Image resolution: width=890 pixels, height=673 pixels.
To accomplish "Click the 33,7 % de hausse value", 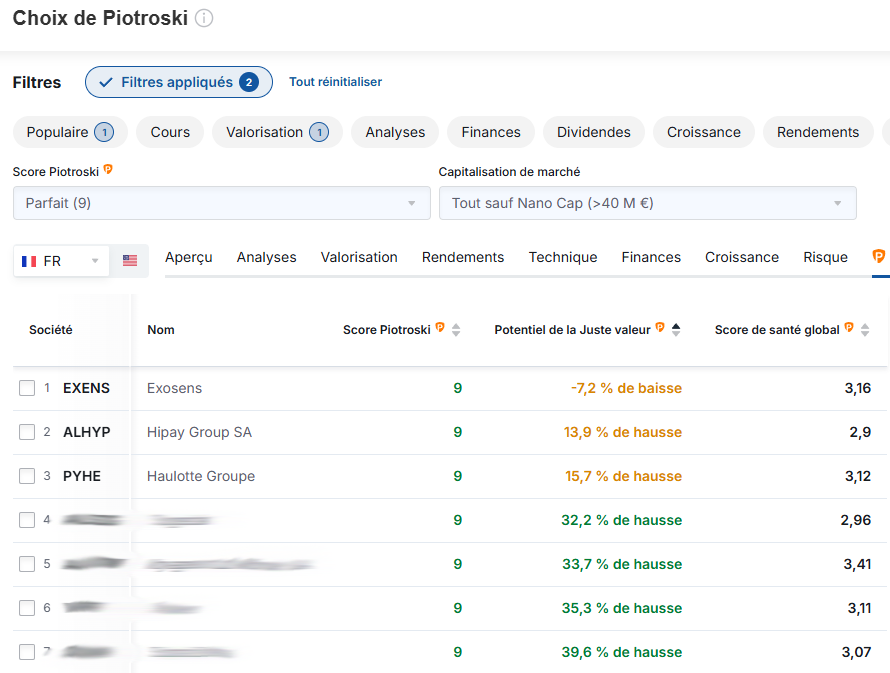I will pyautogui.click(x=622, y=564).
